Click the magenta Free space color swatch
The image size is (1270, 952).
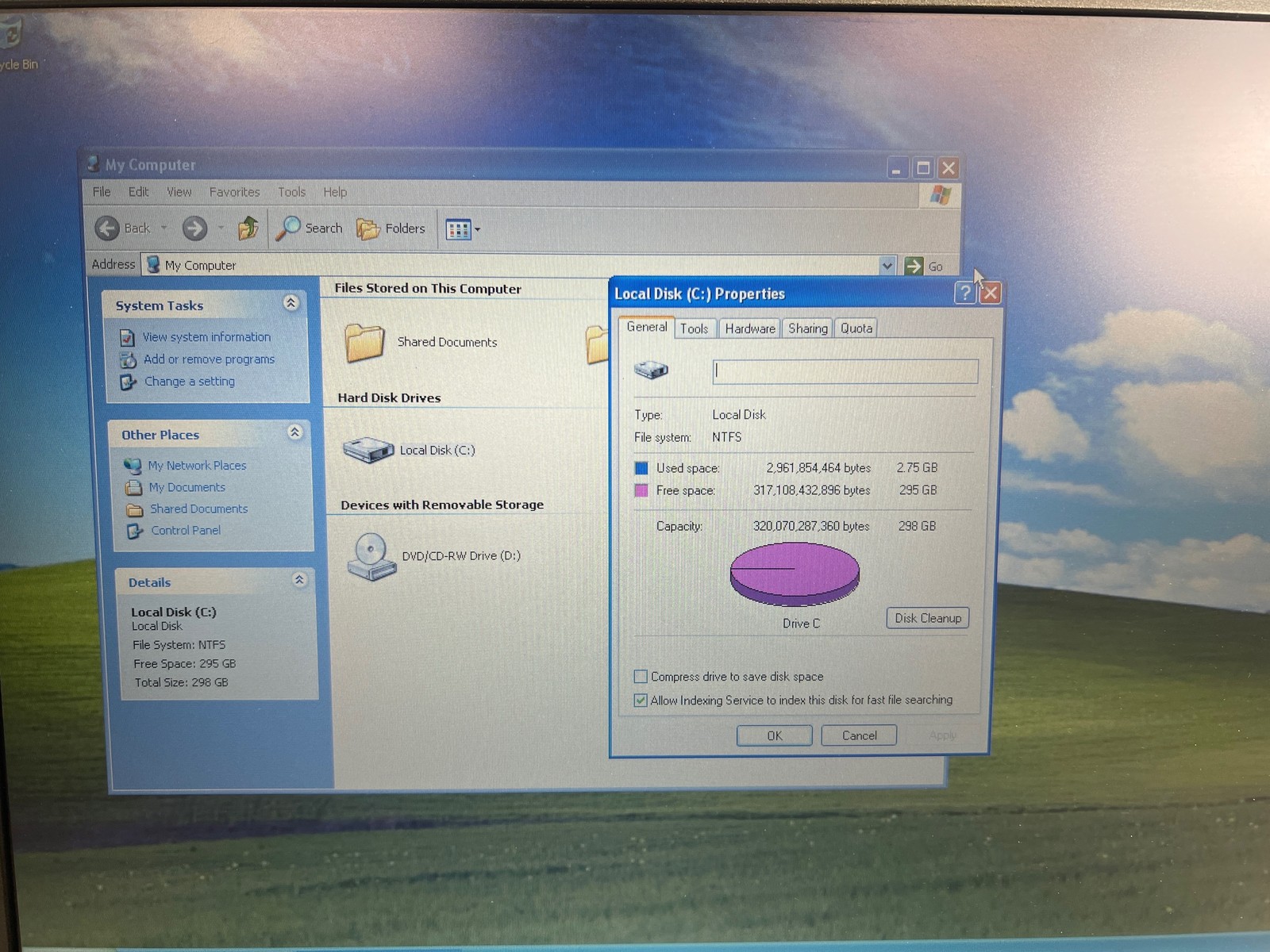coord(641,490)
